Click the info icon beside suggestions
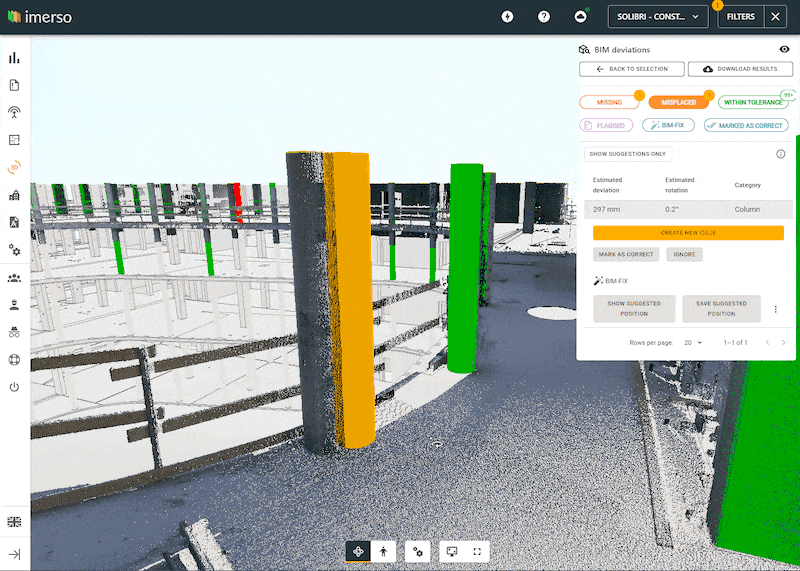800x571 pixels. pyautogui.click(x=780, y=154)
